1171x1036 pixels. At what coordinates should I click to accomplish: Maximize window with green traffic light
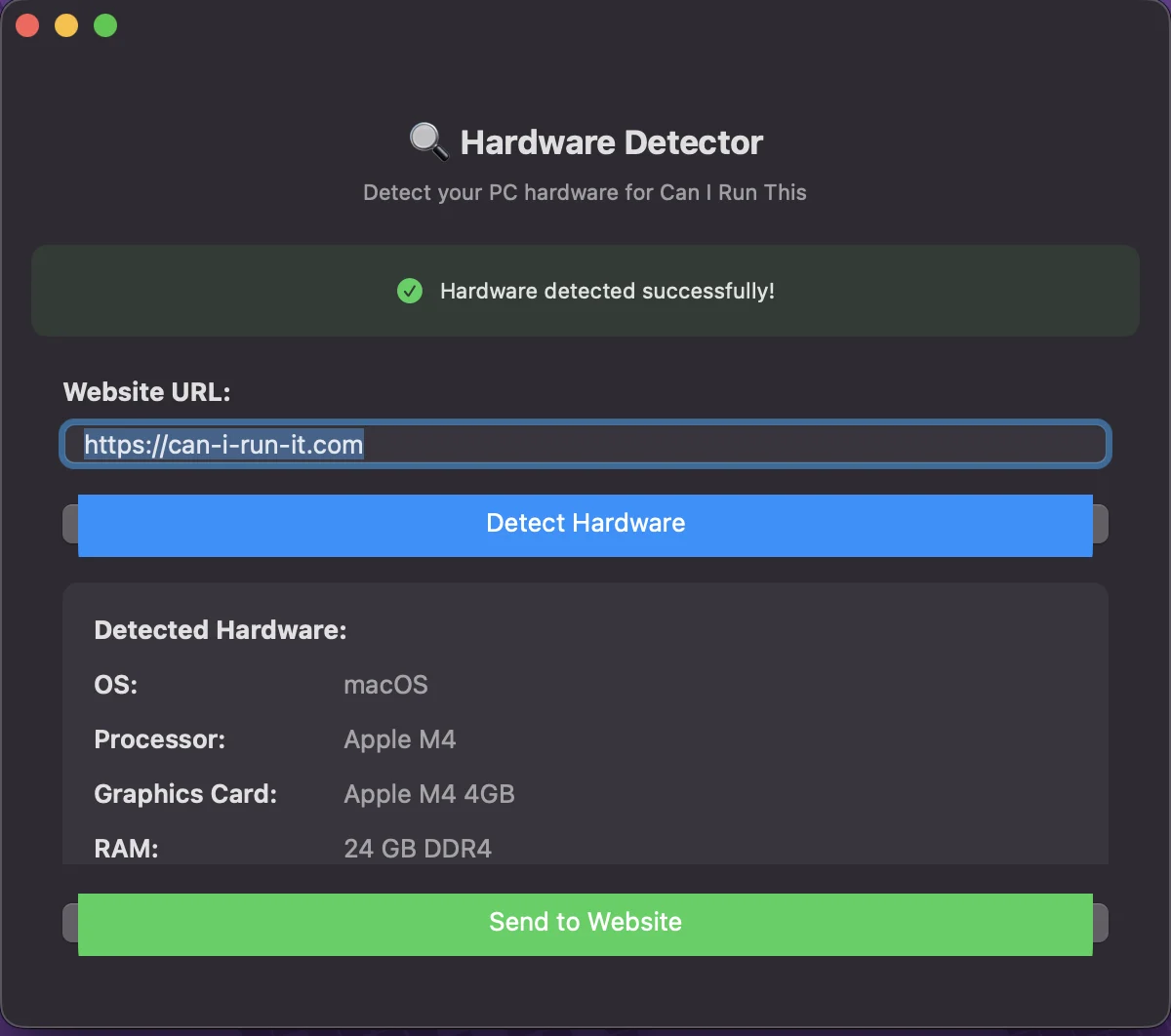pyautogui.click(x=105, y=25)
